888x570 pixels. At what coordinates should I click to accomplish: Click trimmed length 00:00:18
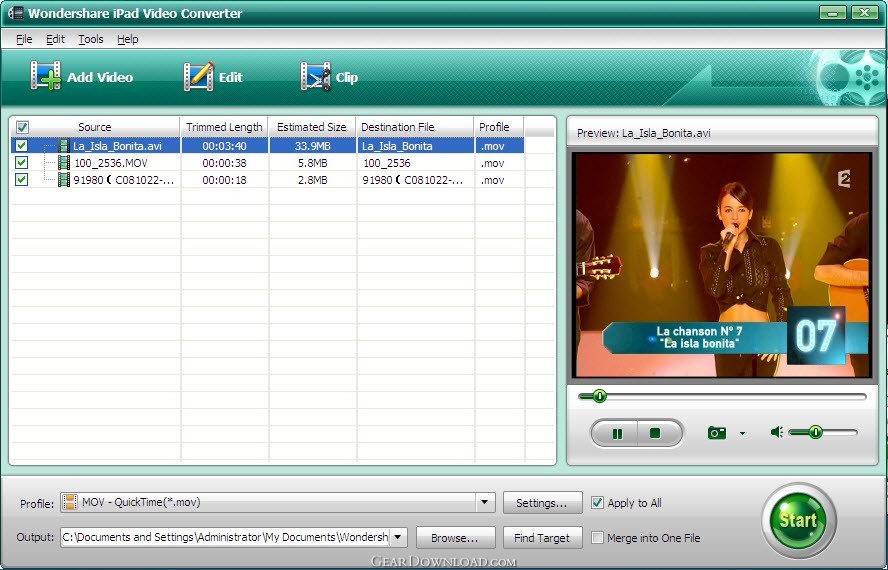tap(224, 180)
